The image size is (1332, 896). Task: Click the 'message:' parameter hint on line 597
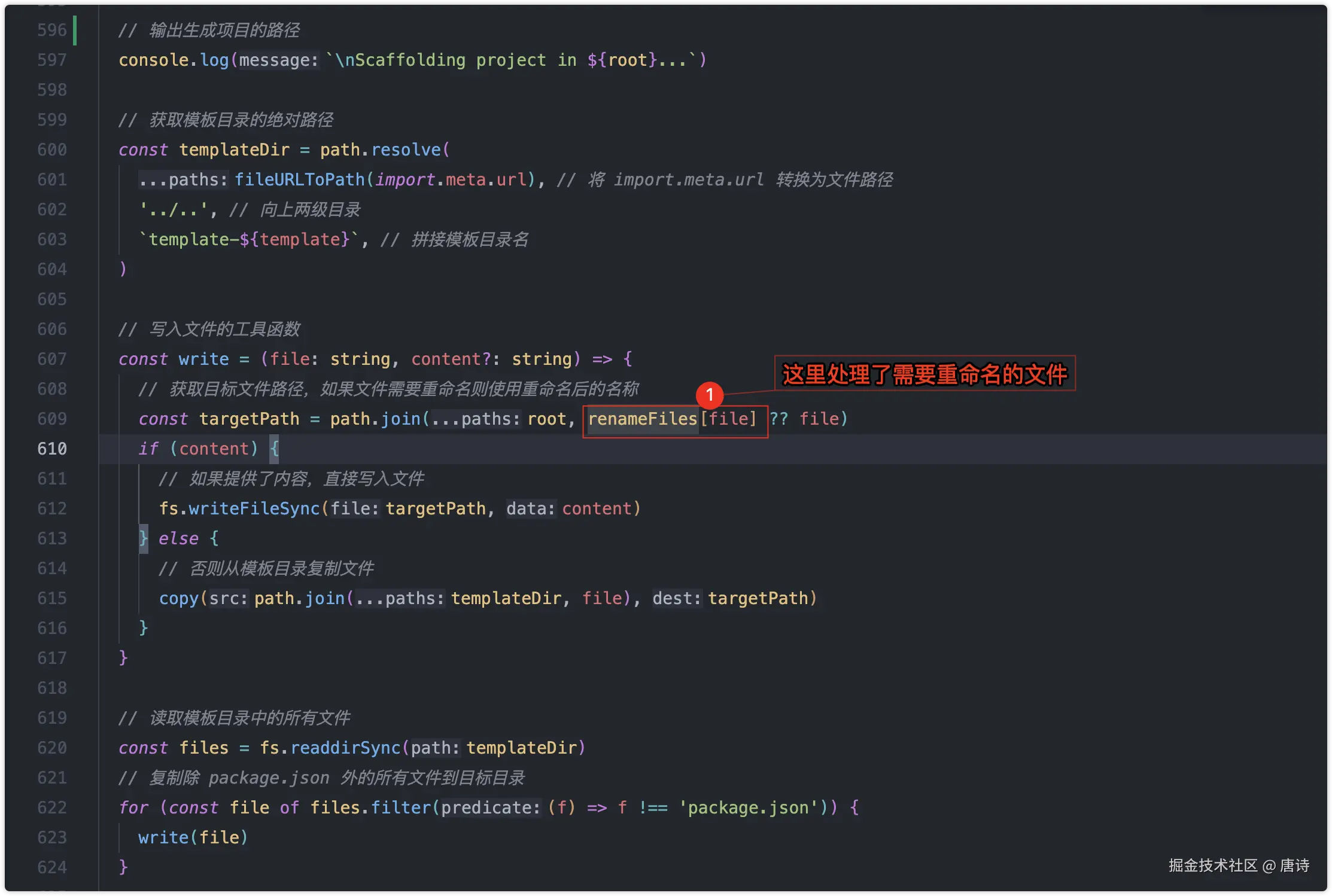pyautogui.click(x=279, y=60)
